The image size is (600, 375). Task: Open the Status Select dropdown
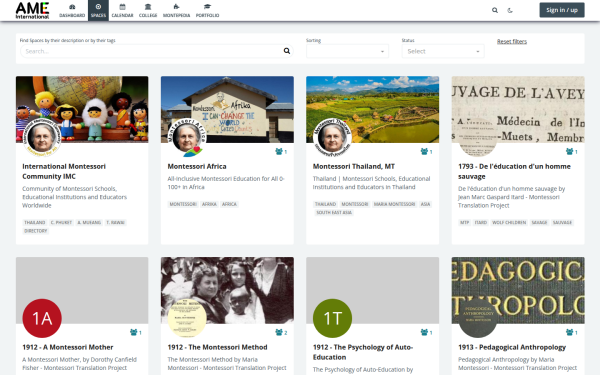coord(443,51)
